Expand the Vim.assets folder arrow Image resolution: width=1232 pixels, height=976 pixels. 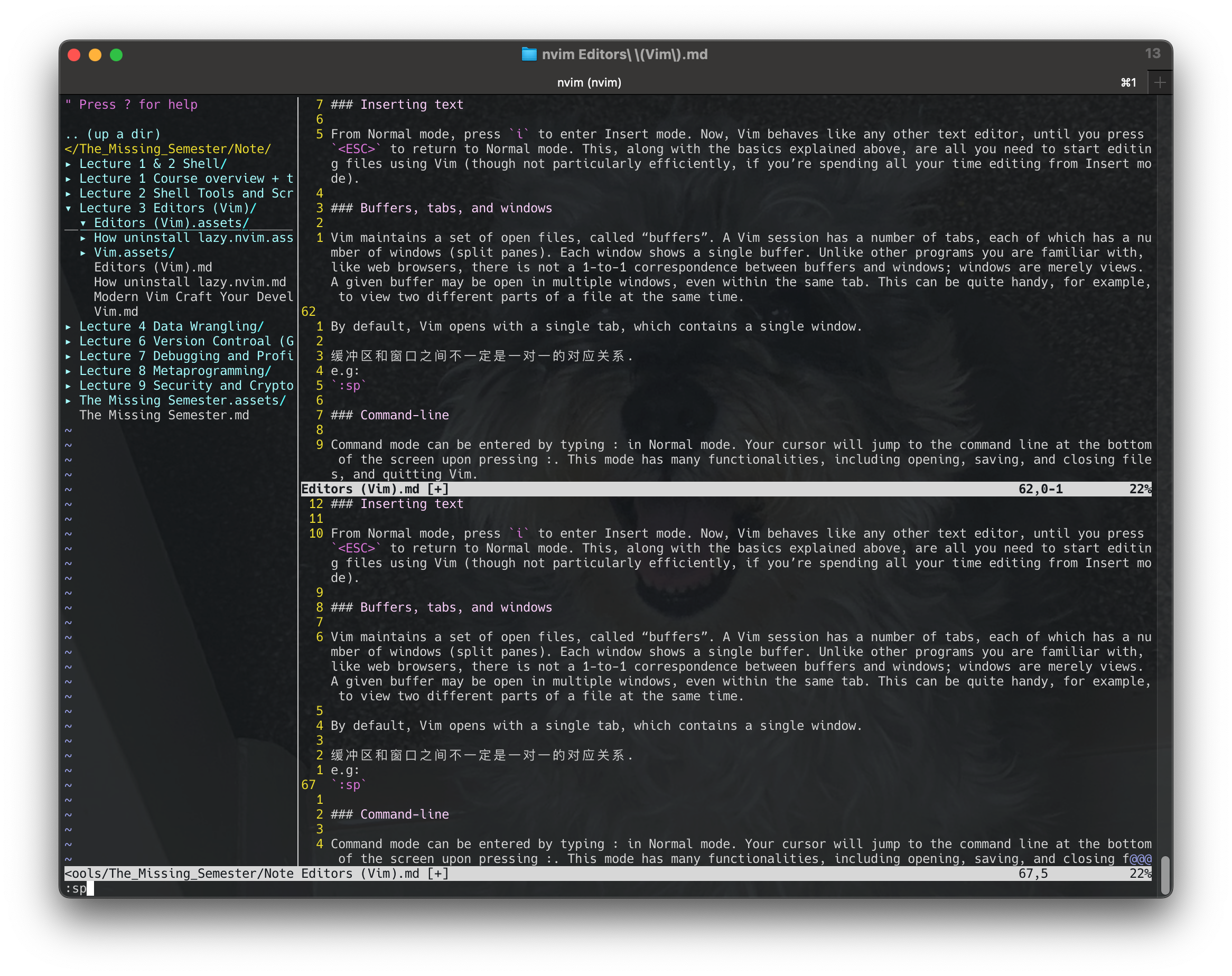(x=83, y=253)
